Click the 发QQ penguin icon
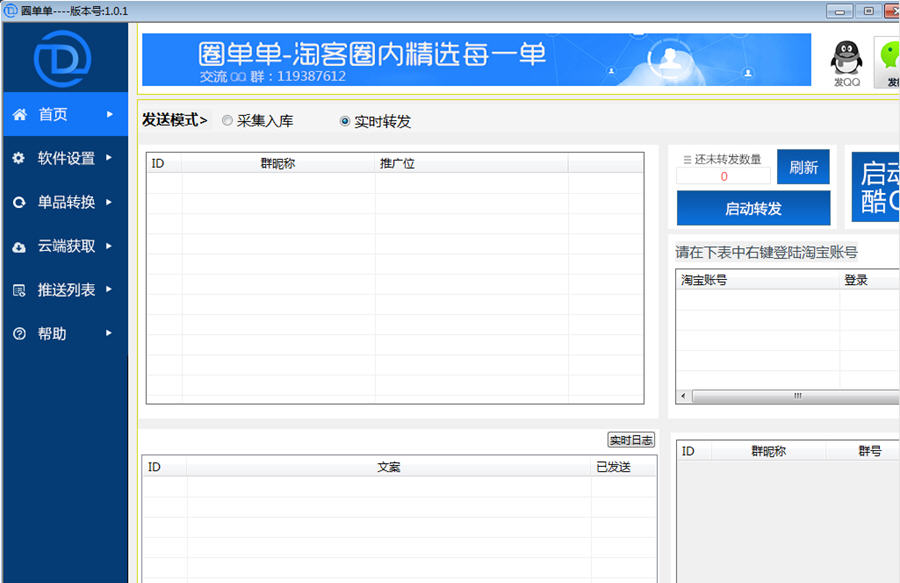900x583 pixels. click(x=845, y=60)
